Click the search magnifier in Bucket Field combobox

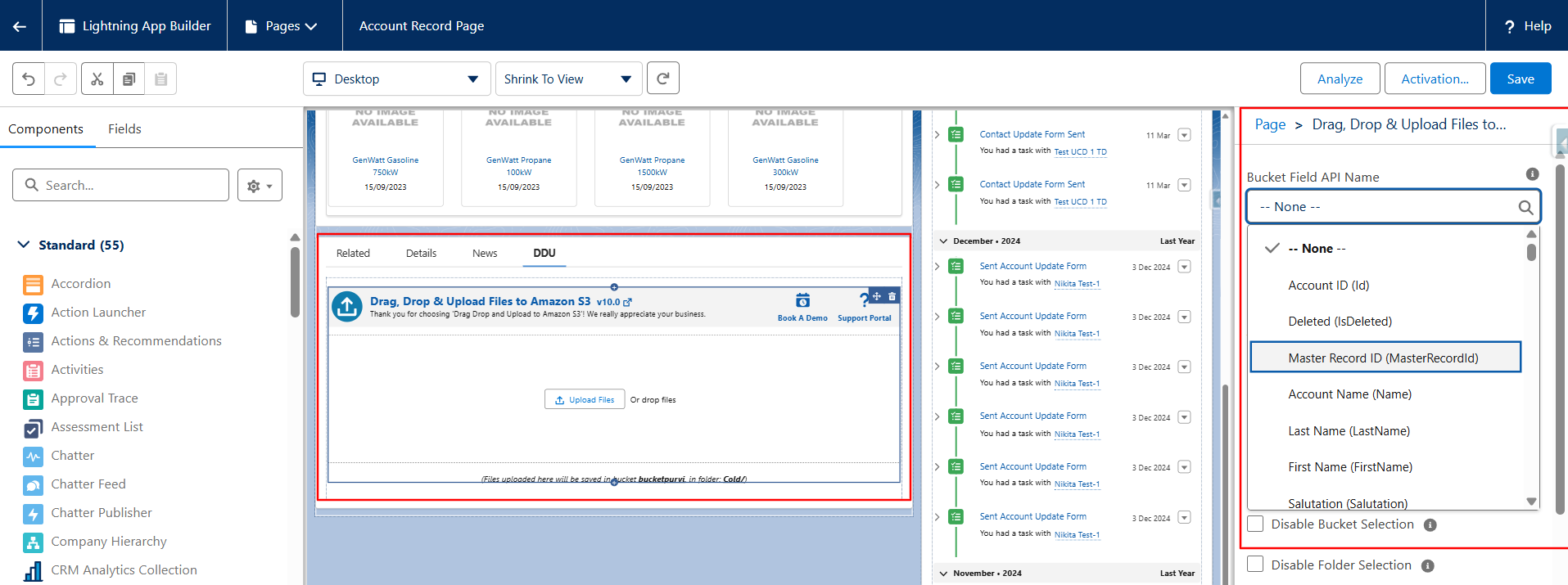pyautogui.click(x=1525, y=207)
